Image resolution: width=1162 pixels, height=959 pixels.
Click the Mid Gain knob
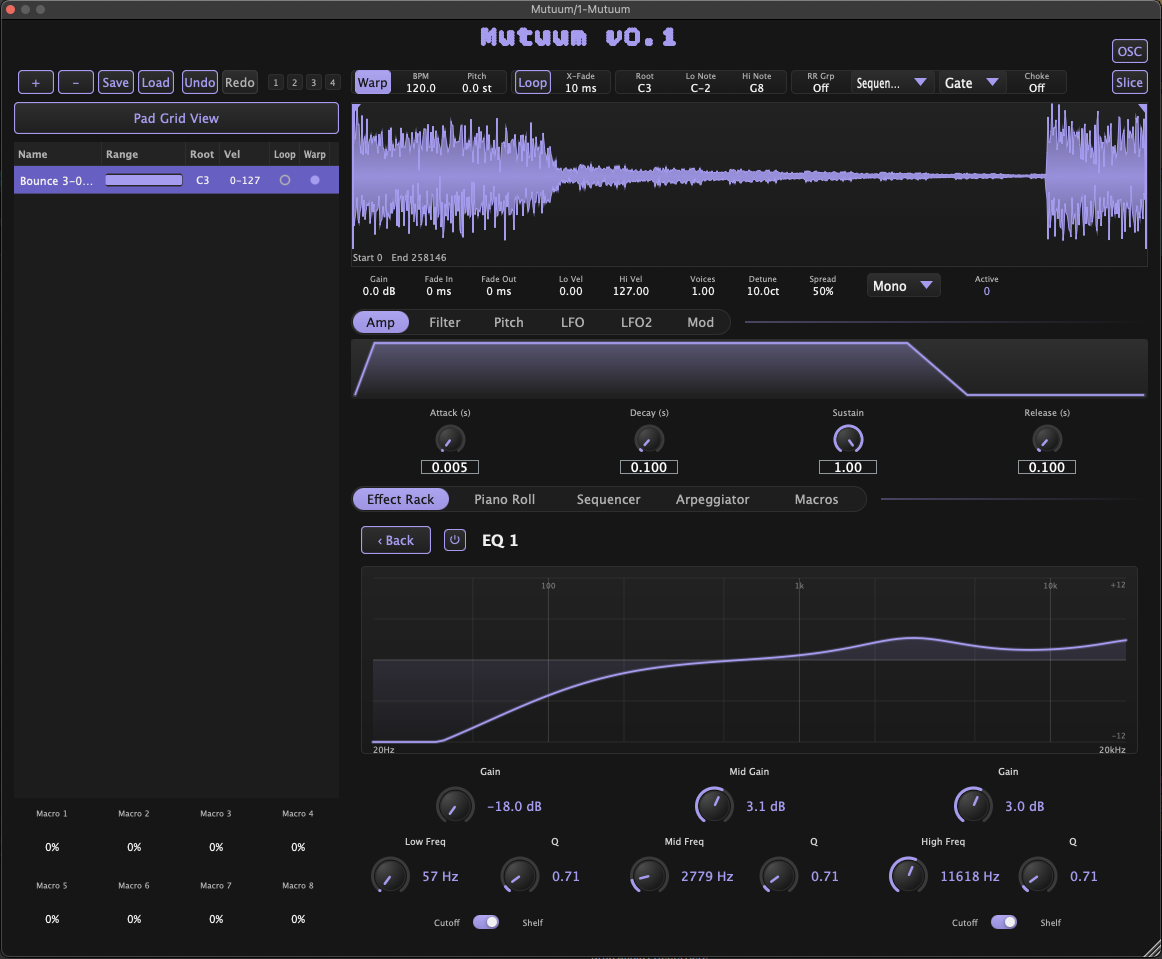pyautogui.click(x=714, y=806)
